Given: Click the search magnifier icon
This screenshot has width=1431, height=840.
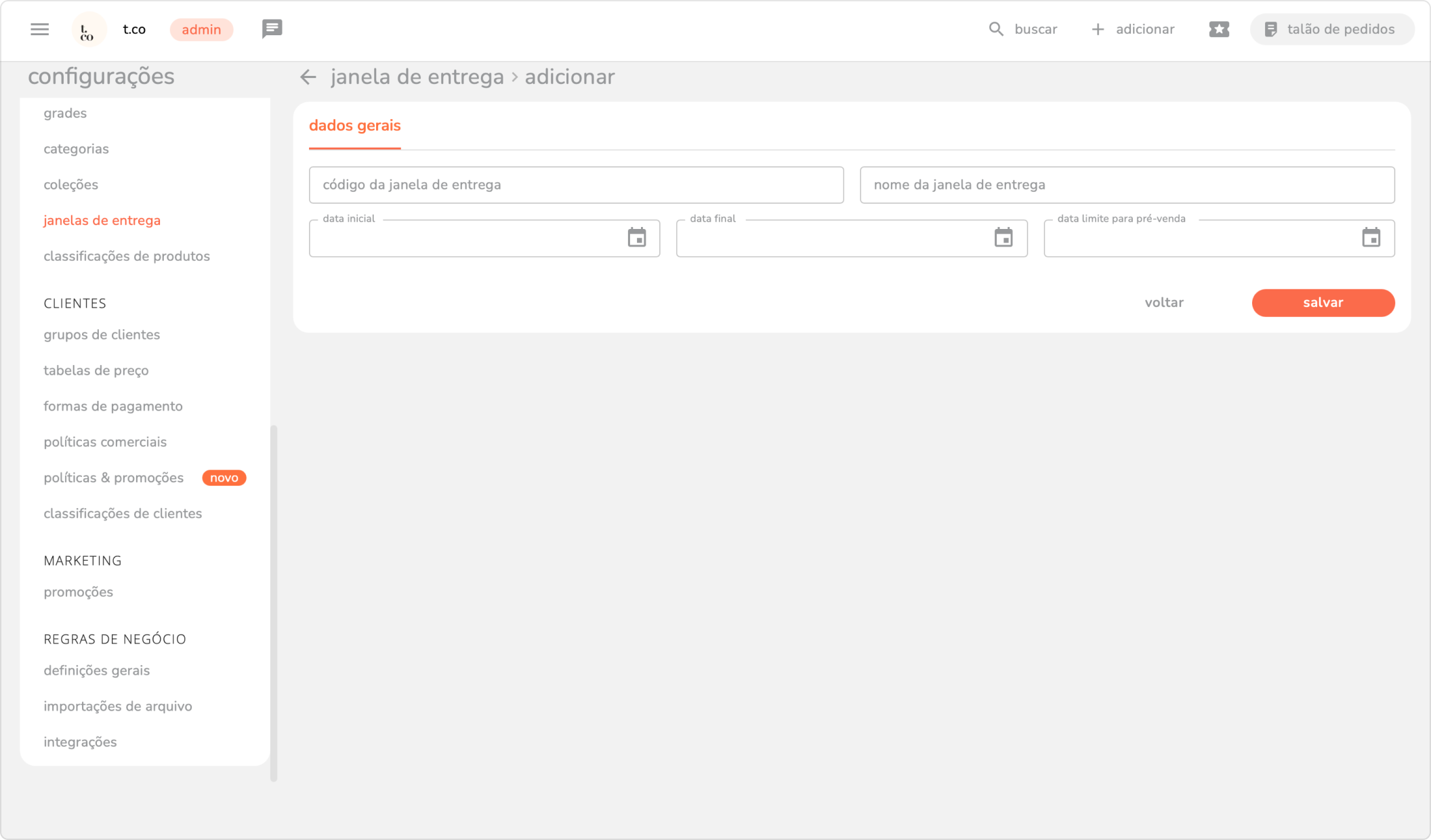Looking at the screenshot, I should (995, 29).
